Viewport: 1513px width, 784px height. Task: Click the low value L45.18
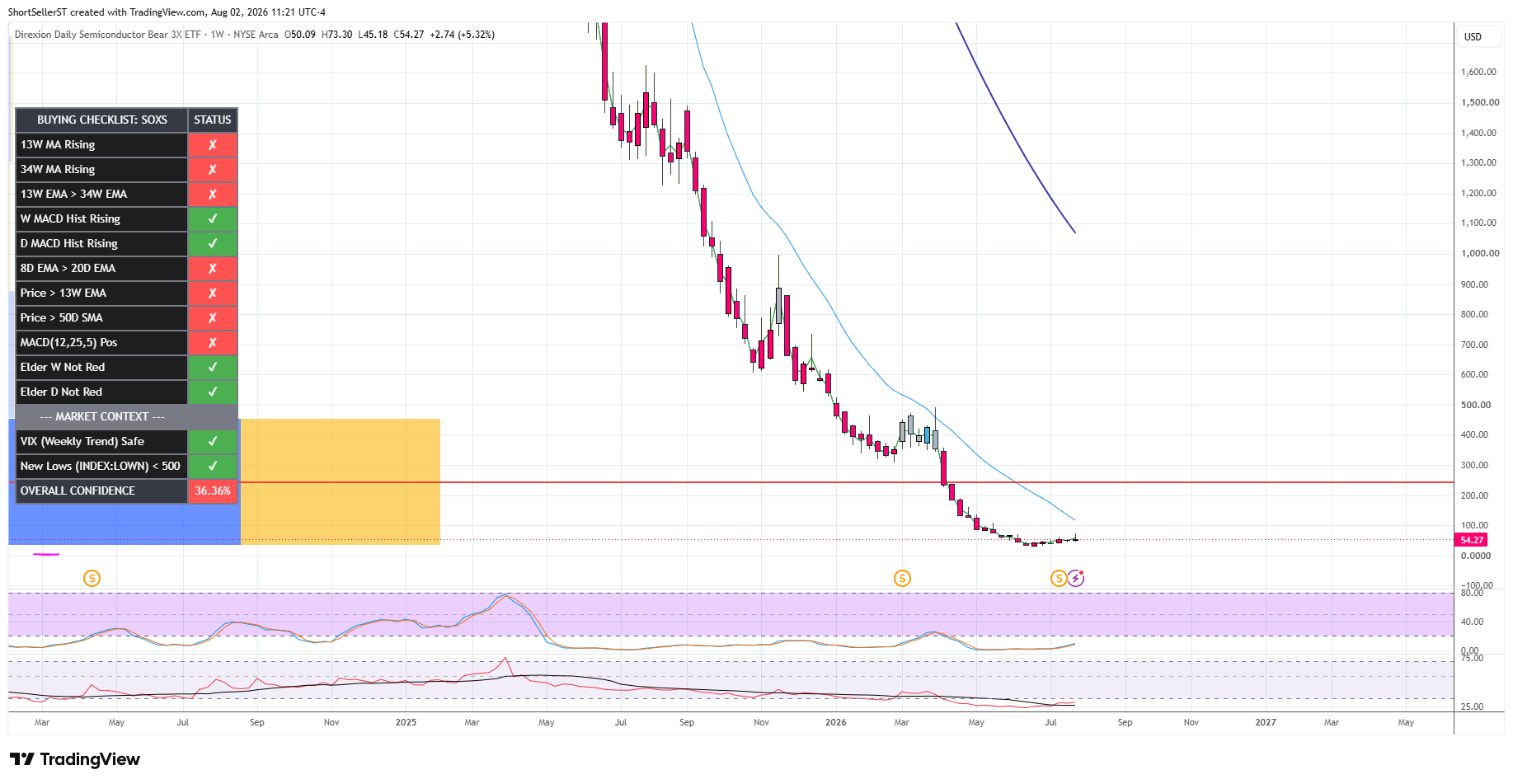[373, 35]
